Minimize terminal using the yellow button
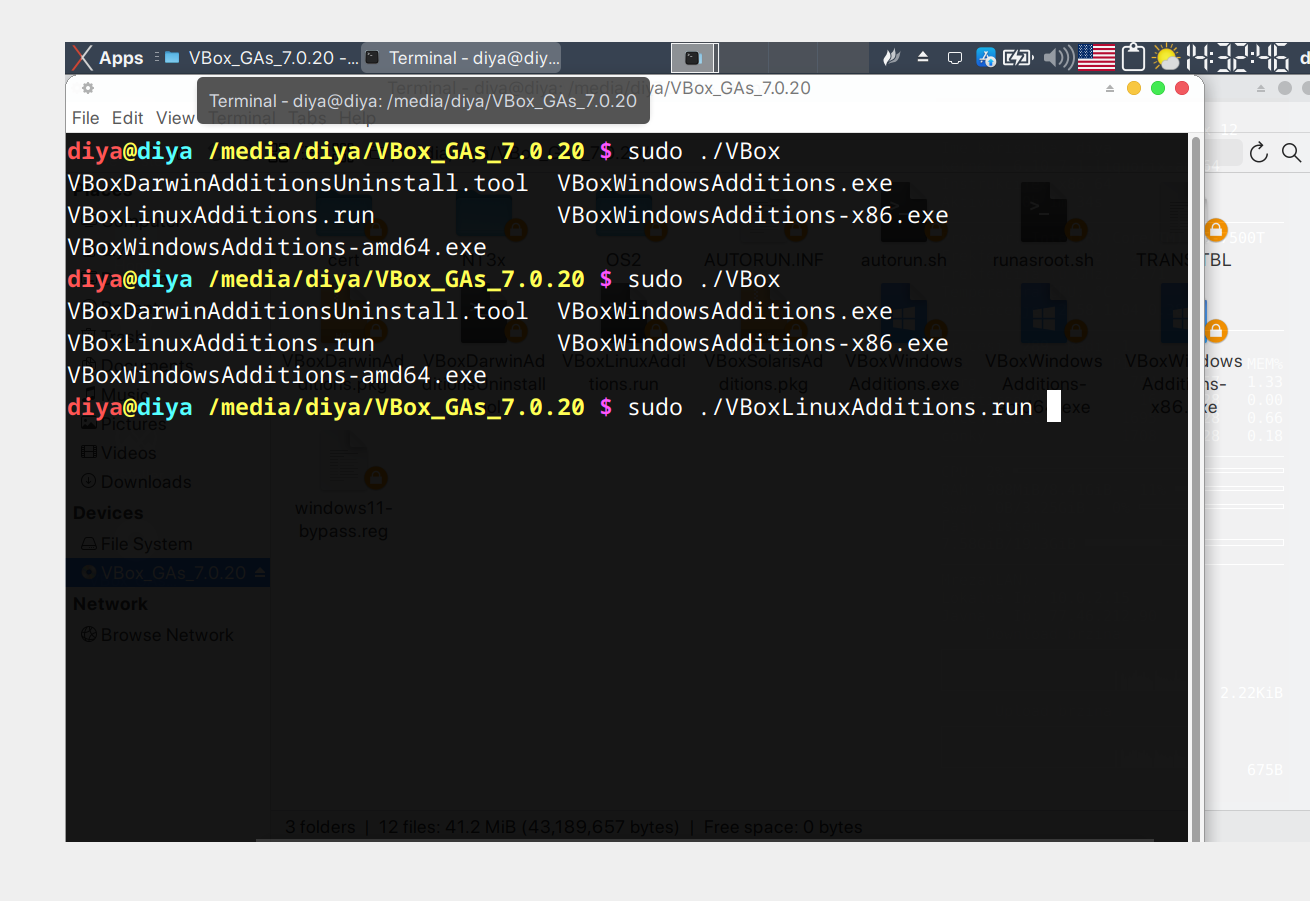Image resolution: width=1310 pixels, height=901 pixels. pyautogui.click(x=1134, y=88)
